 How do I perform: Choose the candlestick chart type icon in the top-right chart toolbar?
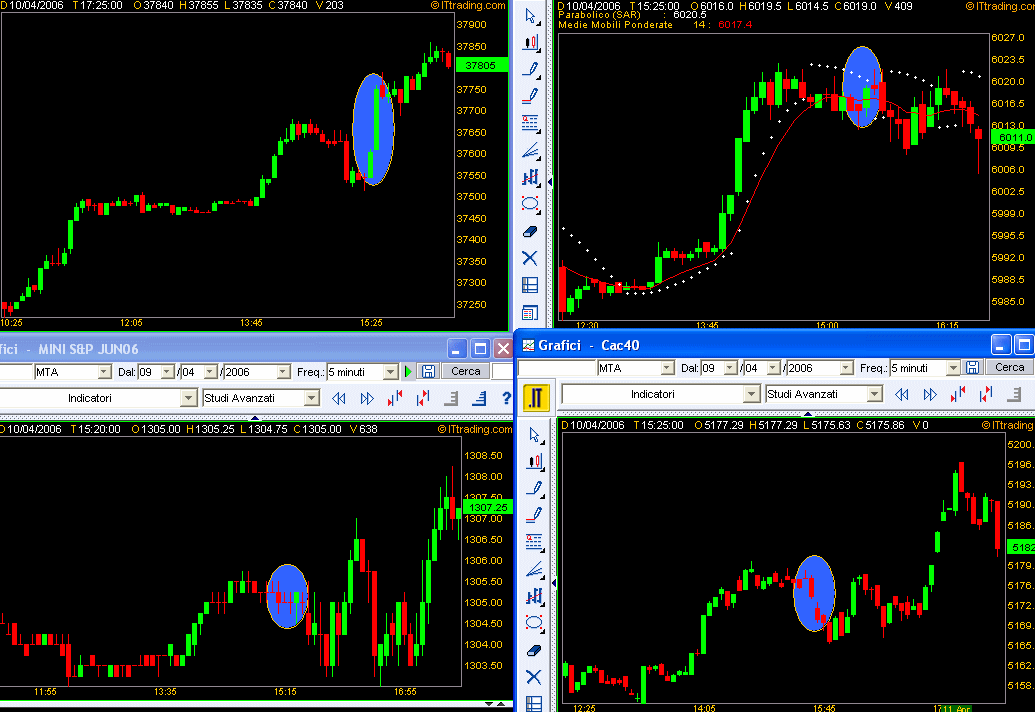[x=530, y=43]
